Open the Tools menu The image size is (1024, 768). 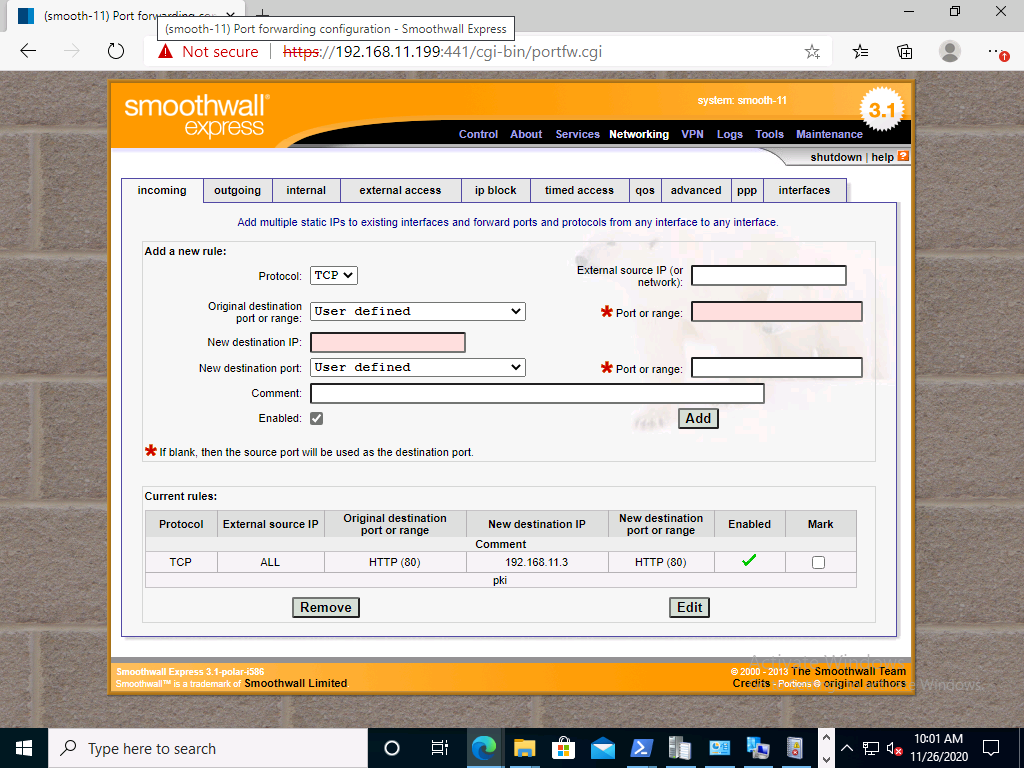tap(769, 134)
